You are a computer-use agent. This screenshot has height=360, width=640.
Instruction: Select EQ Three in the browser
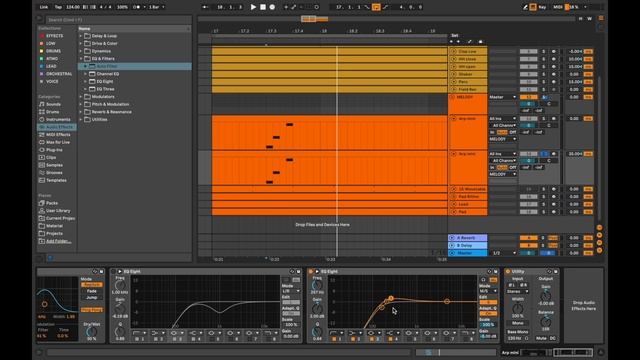pyautogui.click(x=105, y=89)
